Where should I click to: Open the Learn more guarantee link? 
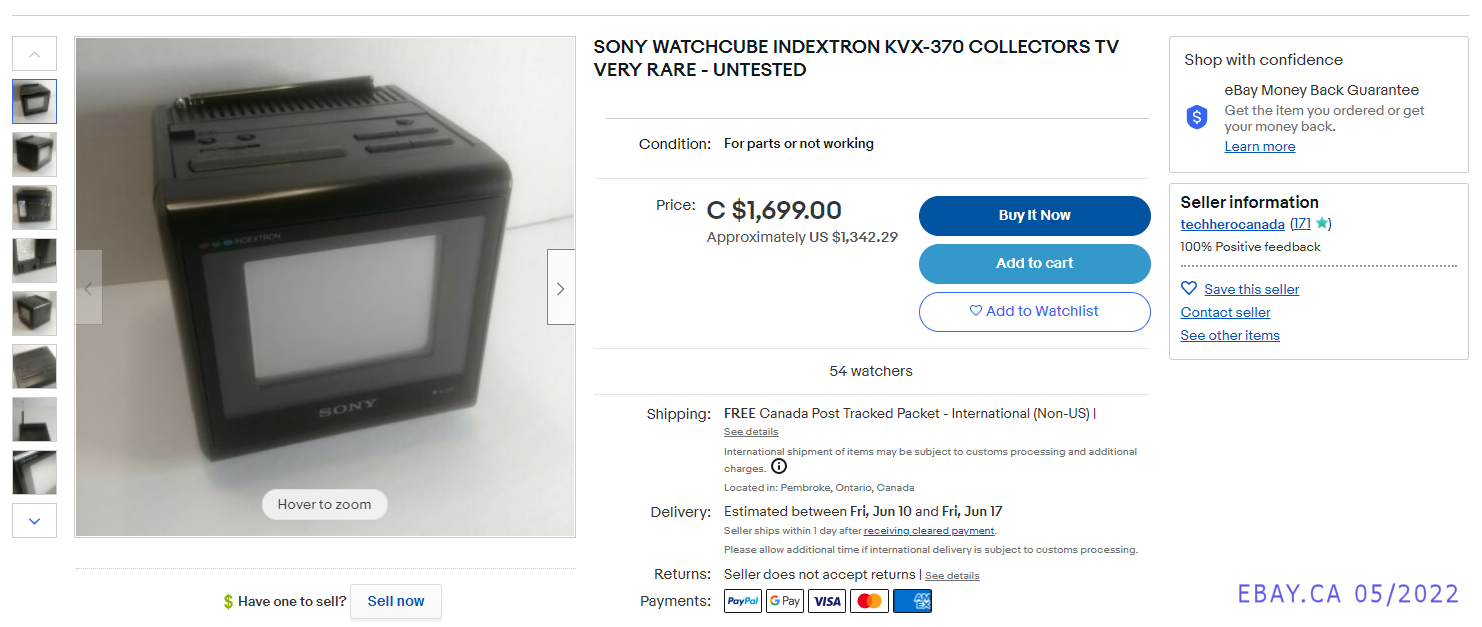tap(1259, 146)
